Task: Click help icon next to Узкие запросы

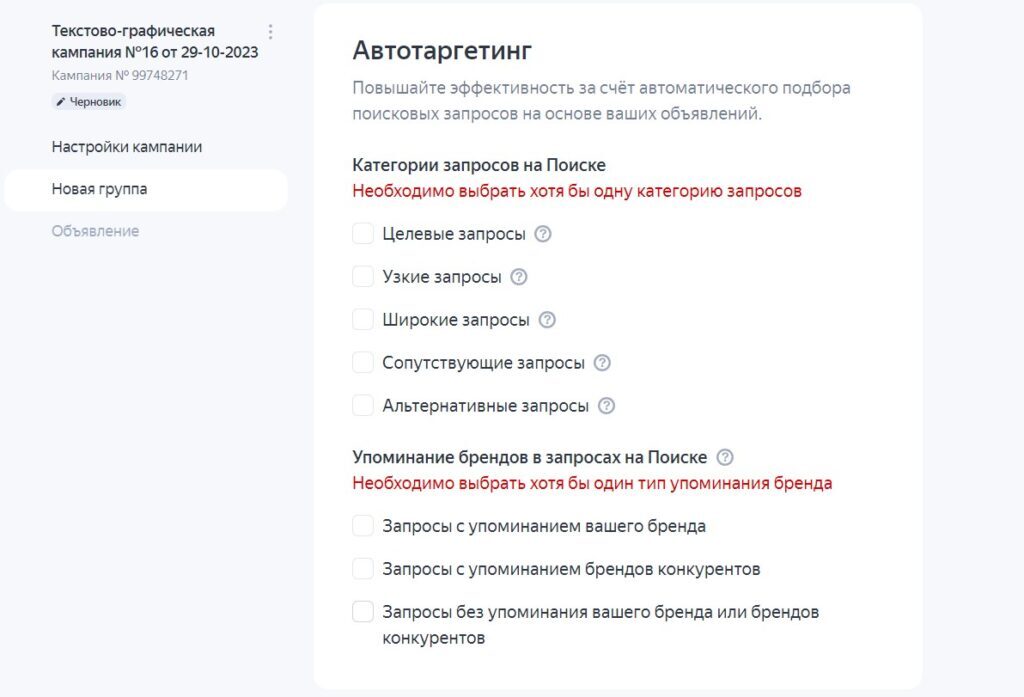Action: [519, 277]
